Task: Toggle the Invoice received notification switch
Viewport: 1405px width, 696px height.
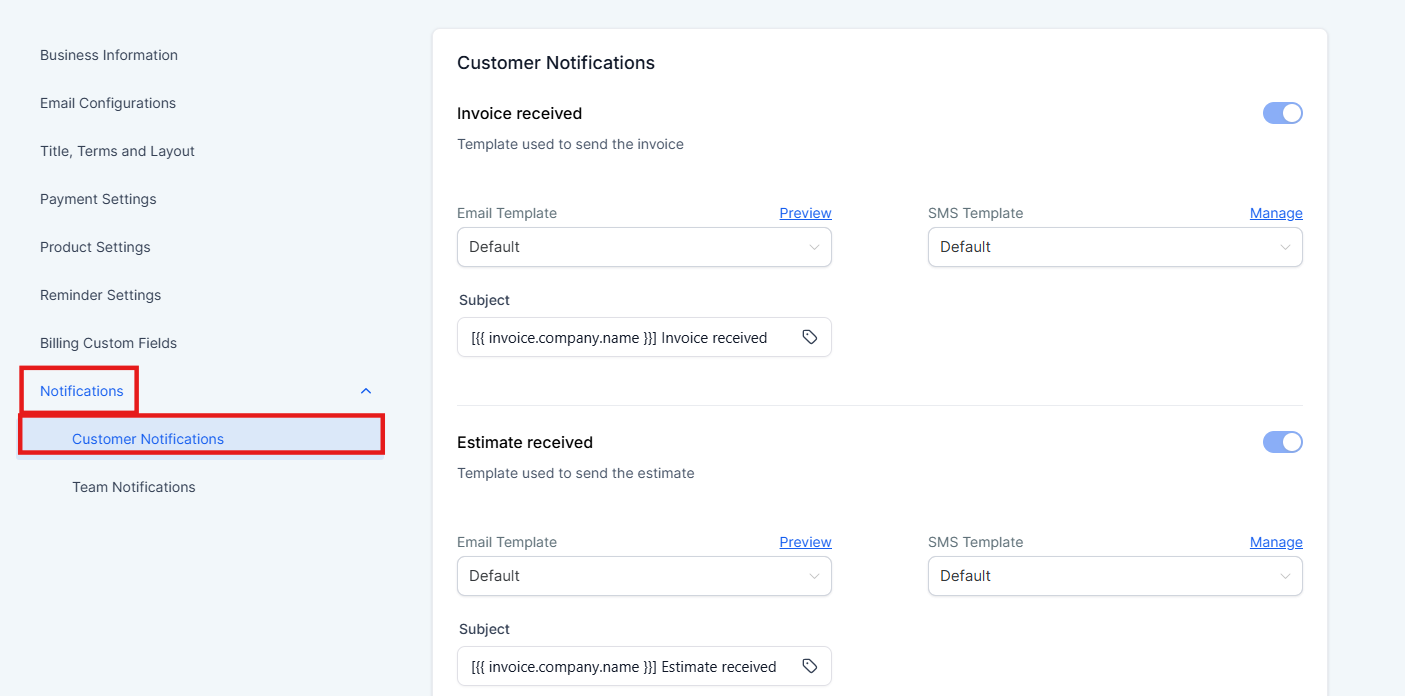Action: tap(1282, 113)
